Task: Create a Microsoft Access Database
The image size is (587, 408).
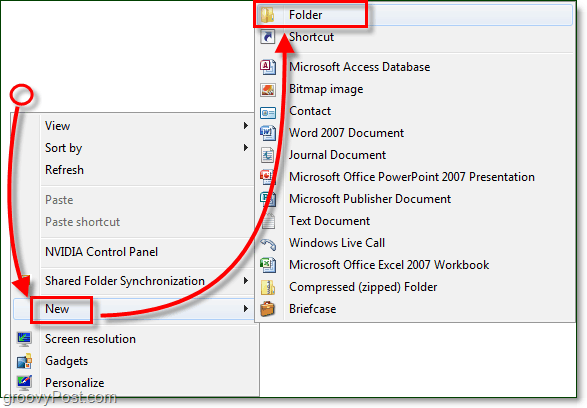Action: (415, 67)
